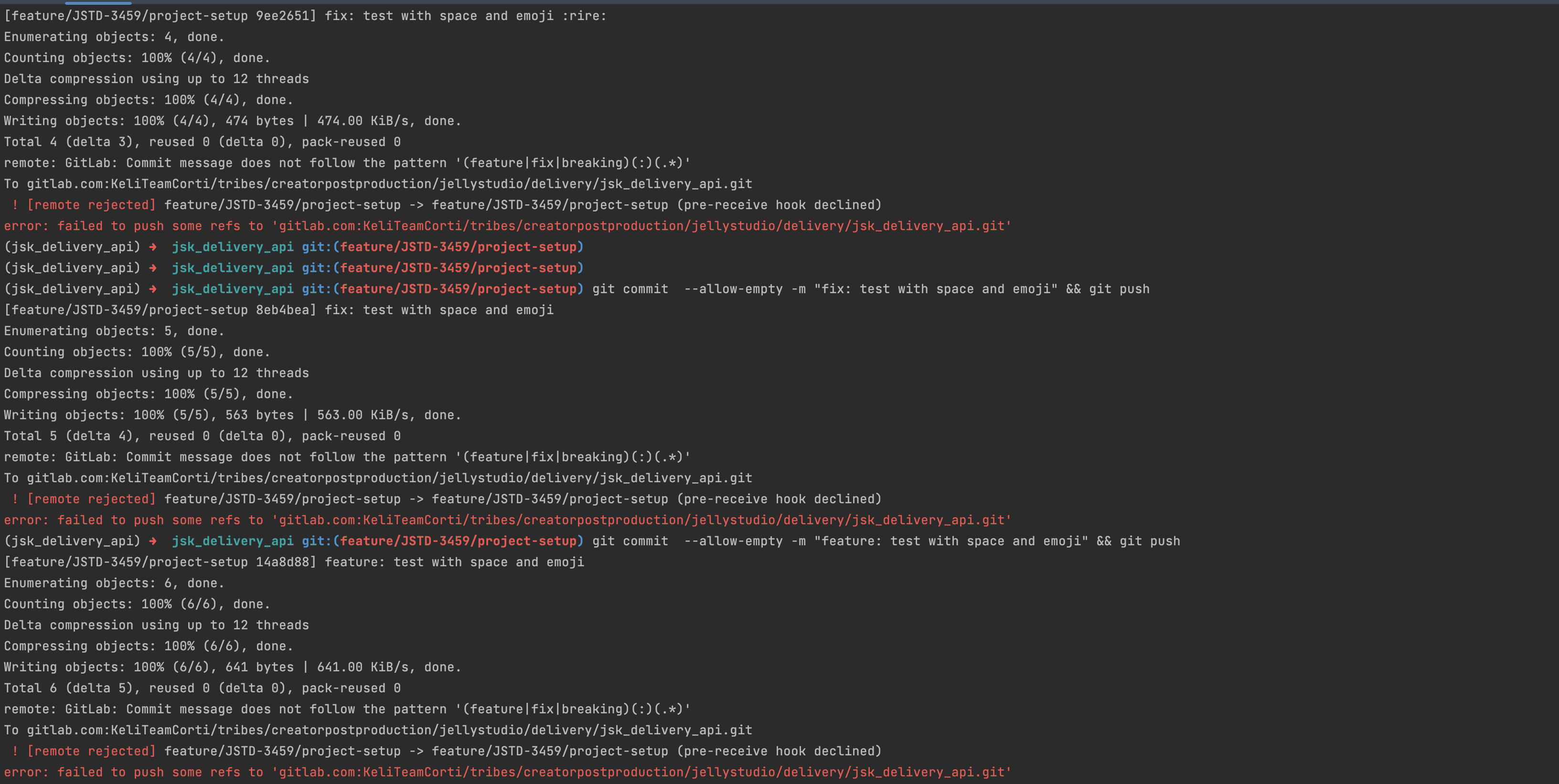Viewport: 1559px width, 784px height.
Task: Click the git commit command with "feature: test" message
Action: coord(886,541)
